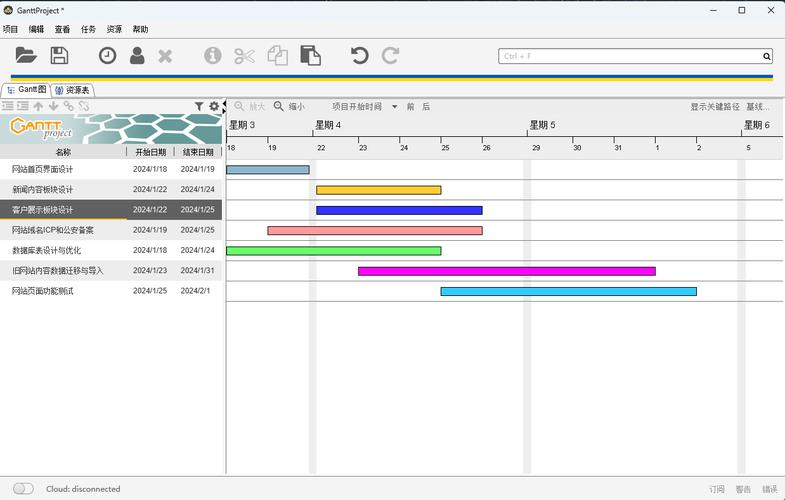The height and width of the screenshot is (500, 785).
Task: Click the 缩小 zoom out magnifier
Action: click(x=290, y=106)
